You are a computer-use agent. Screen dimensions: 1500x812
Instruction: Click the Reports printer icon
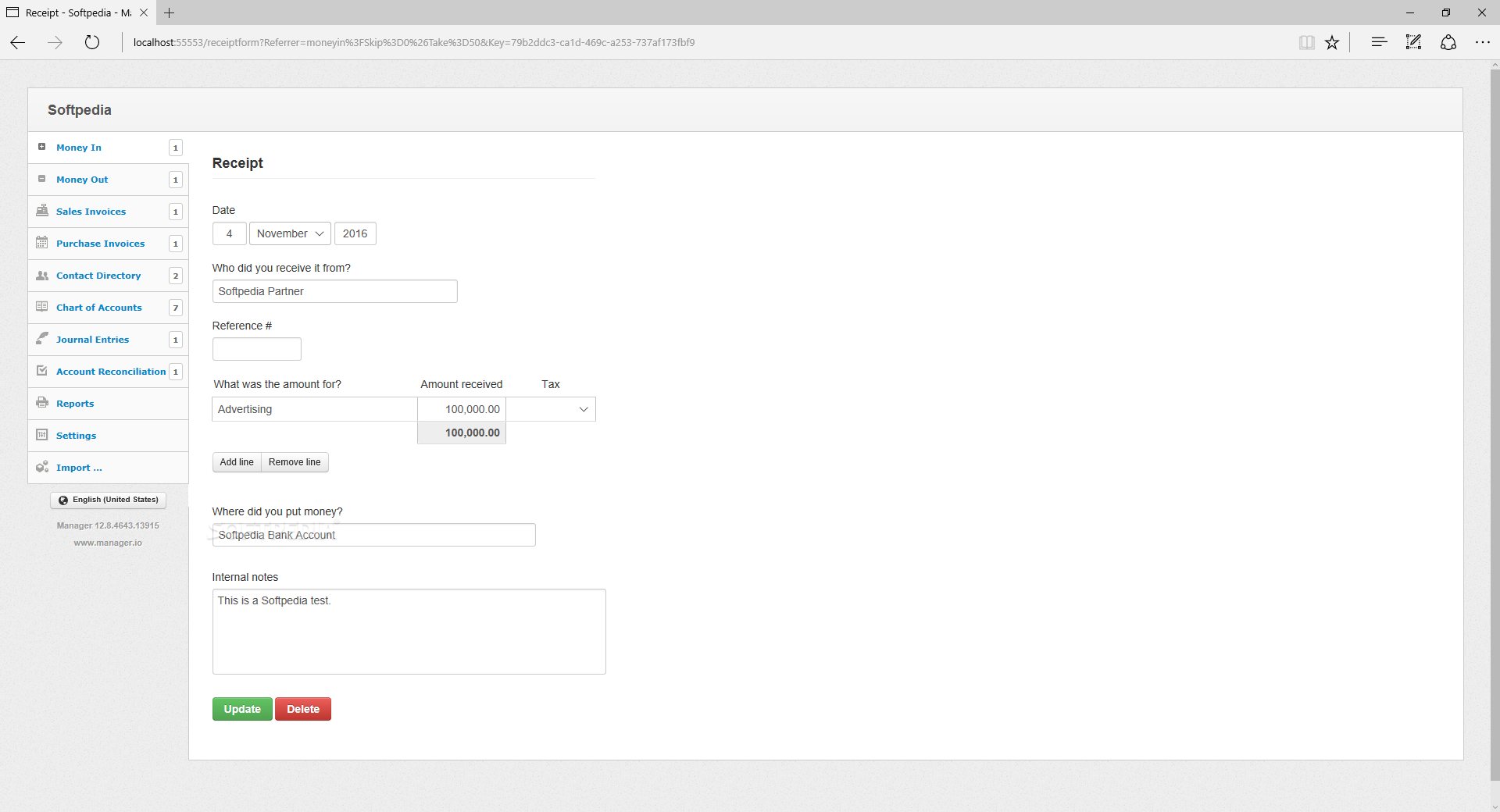[42, 403]
